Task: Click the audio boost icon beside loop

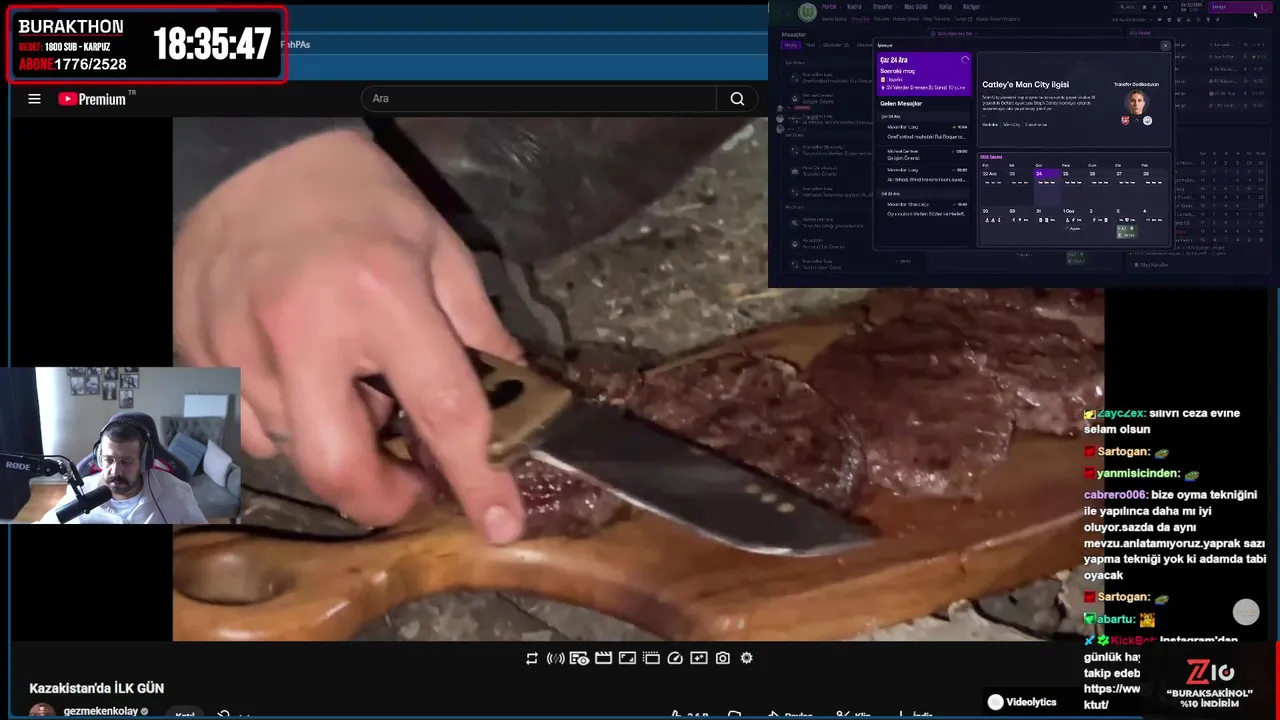Action: coord(556,658)
